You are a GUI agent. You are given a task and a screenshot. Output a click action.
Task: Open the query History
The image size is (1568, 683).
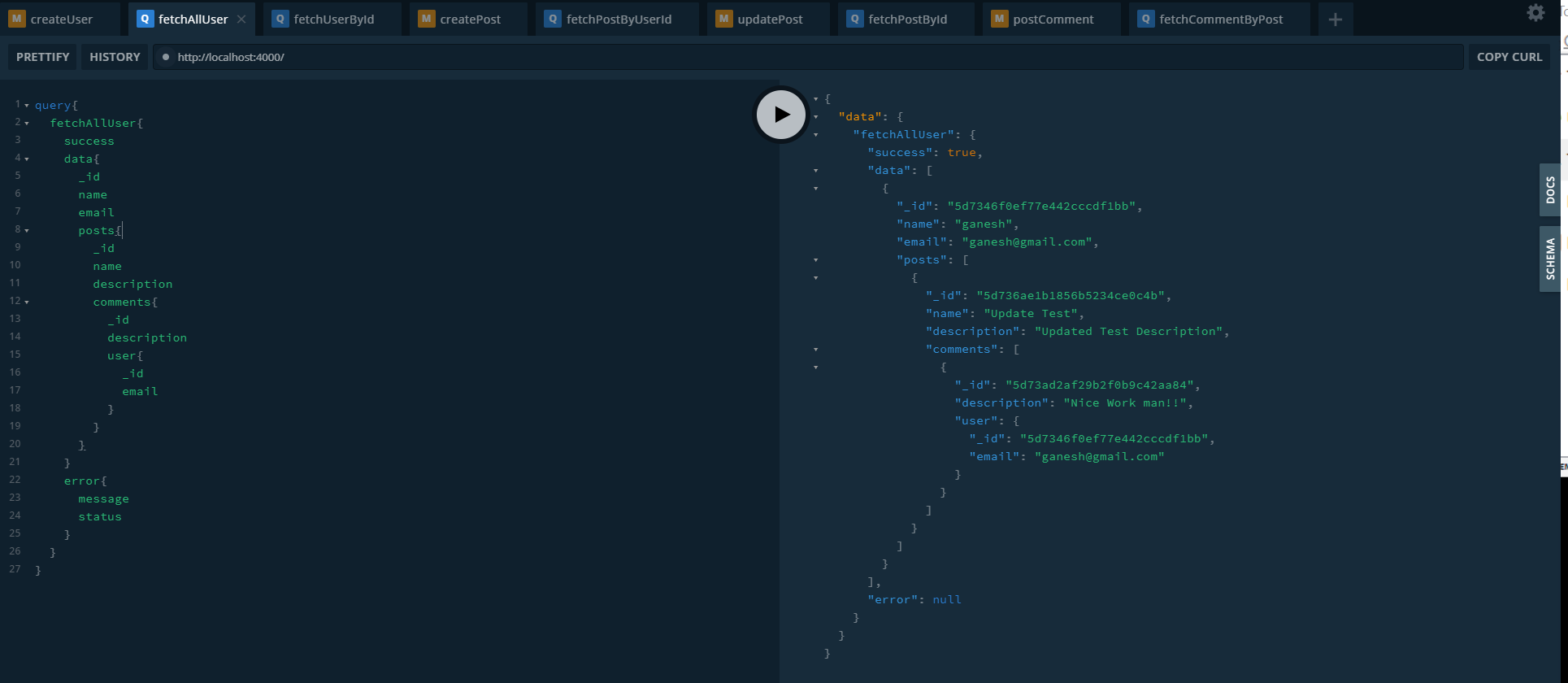[x=115, y=57]
